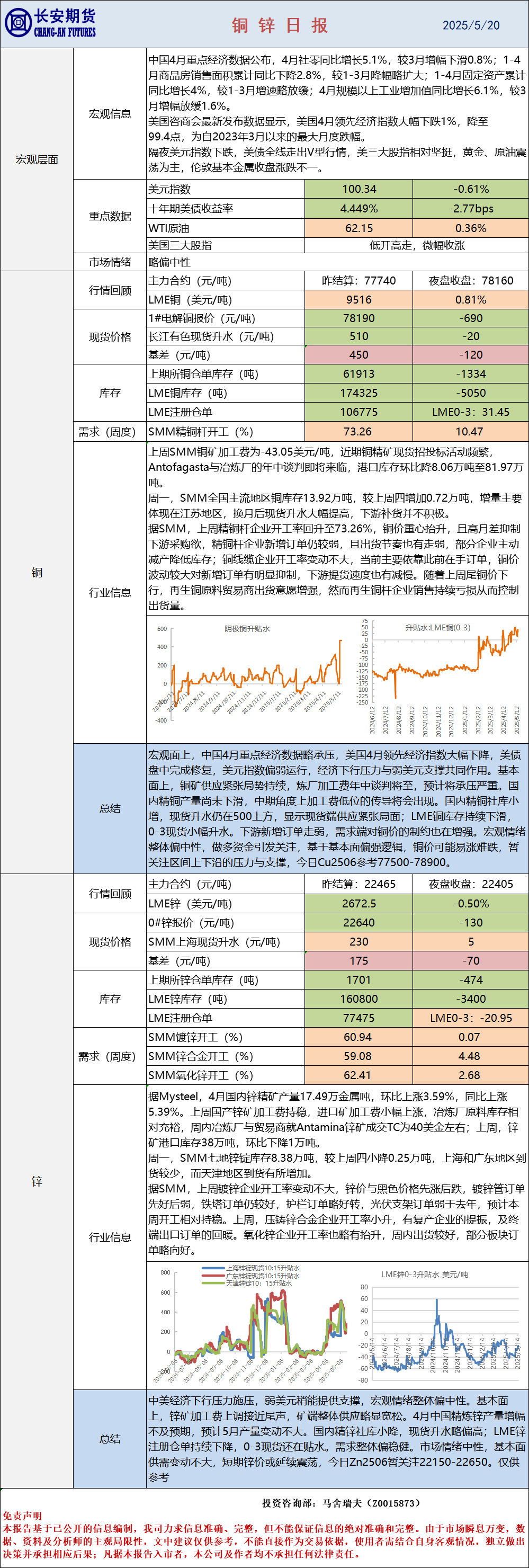Image resolution: width=529 pixels, height=1568 pixels.
Task: Select the dollar index value 100.34
Action: pyautogui.click(x=358, y=189)
